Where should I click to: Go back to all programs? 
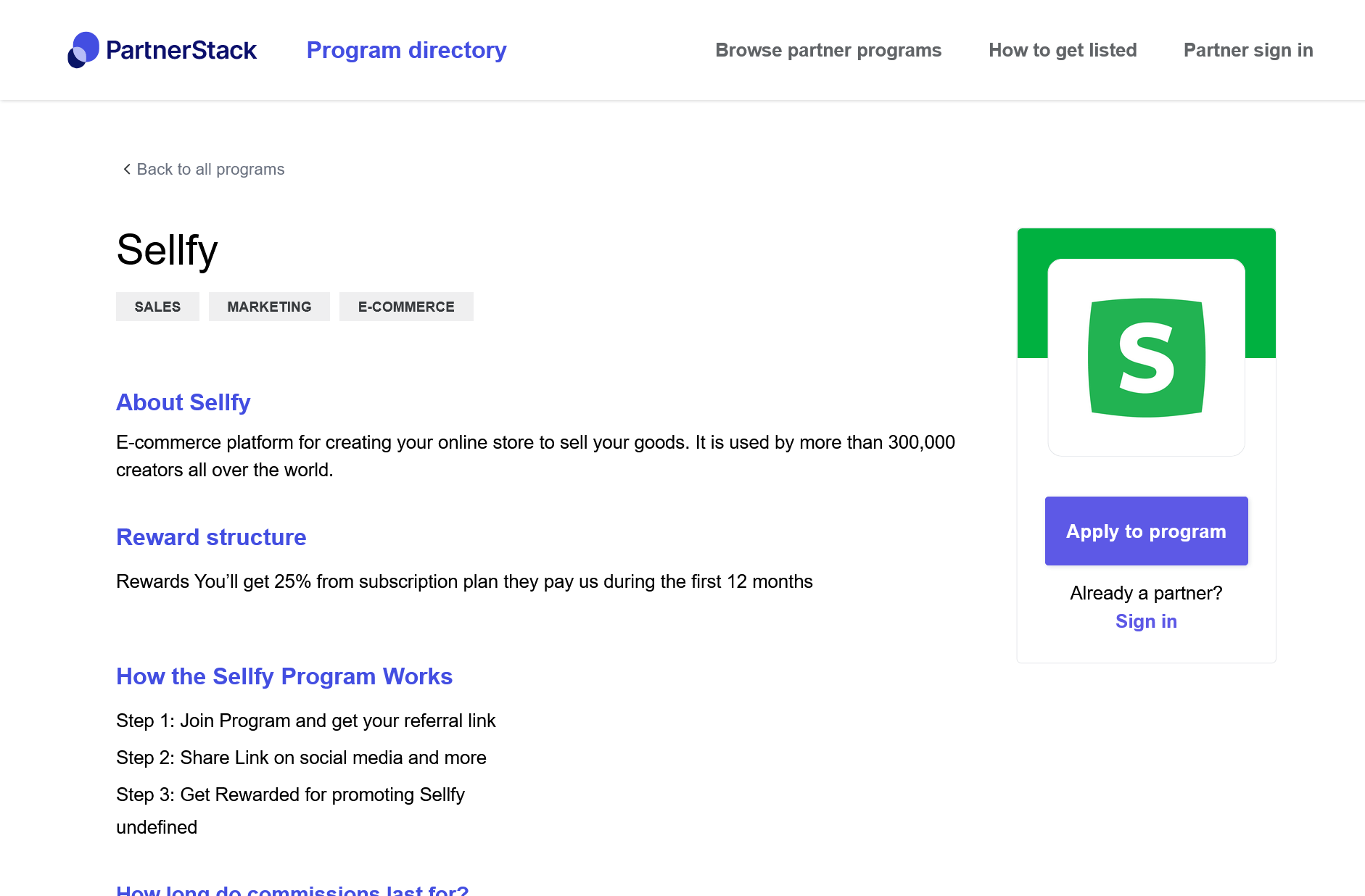pyautogui.click(x=203, y=169)
